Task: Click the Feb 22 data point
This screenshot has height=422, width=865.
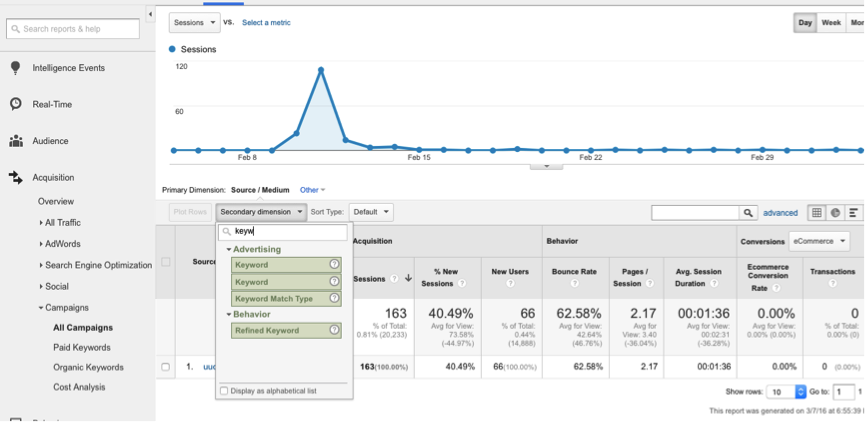Action: (590, 150)
